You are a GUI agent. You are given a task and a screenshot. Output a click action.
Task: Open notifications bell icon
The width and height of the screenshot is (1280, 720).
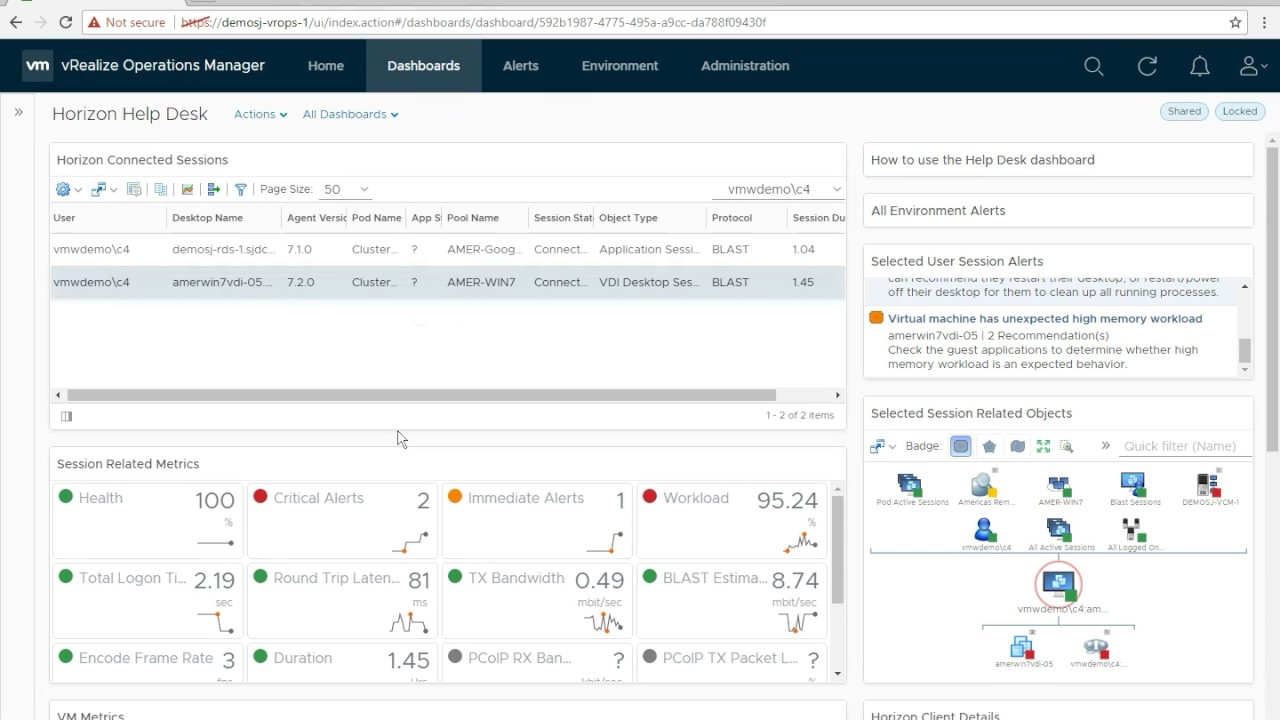click(x=1200, y=66)
